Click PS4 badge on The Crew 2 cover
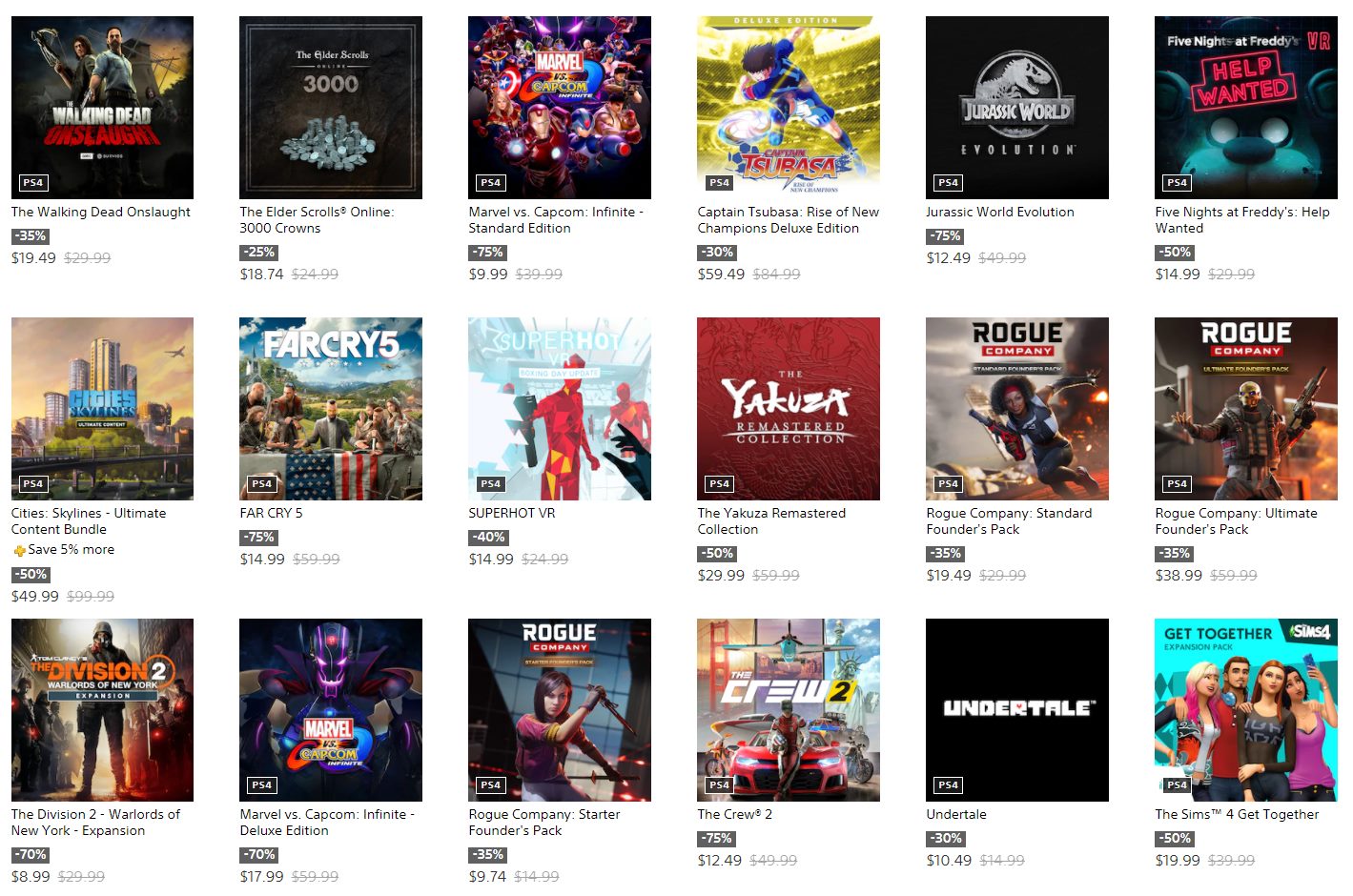1353x896 pixels. tap(720, 784)
